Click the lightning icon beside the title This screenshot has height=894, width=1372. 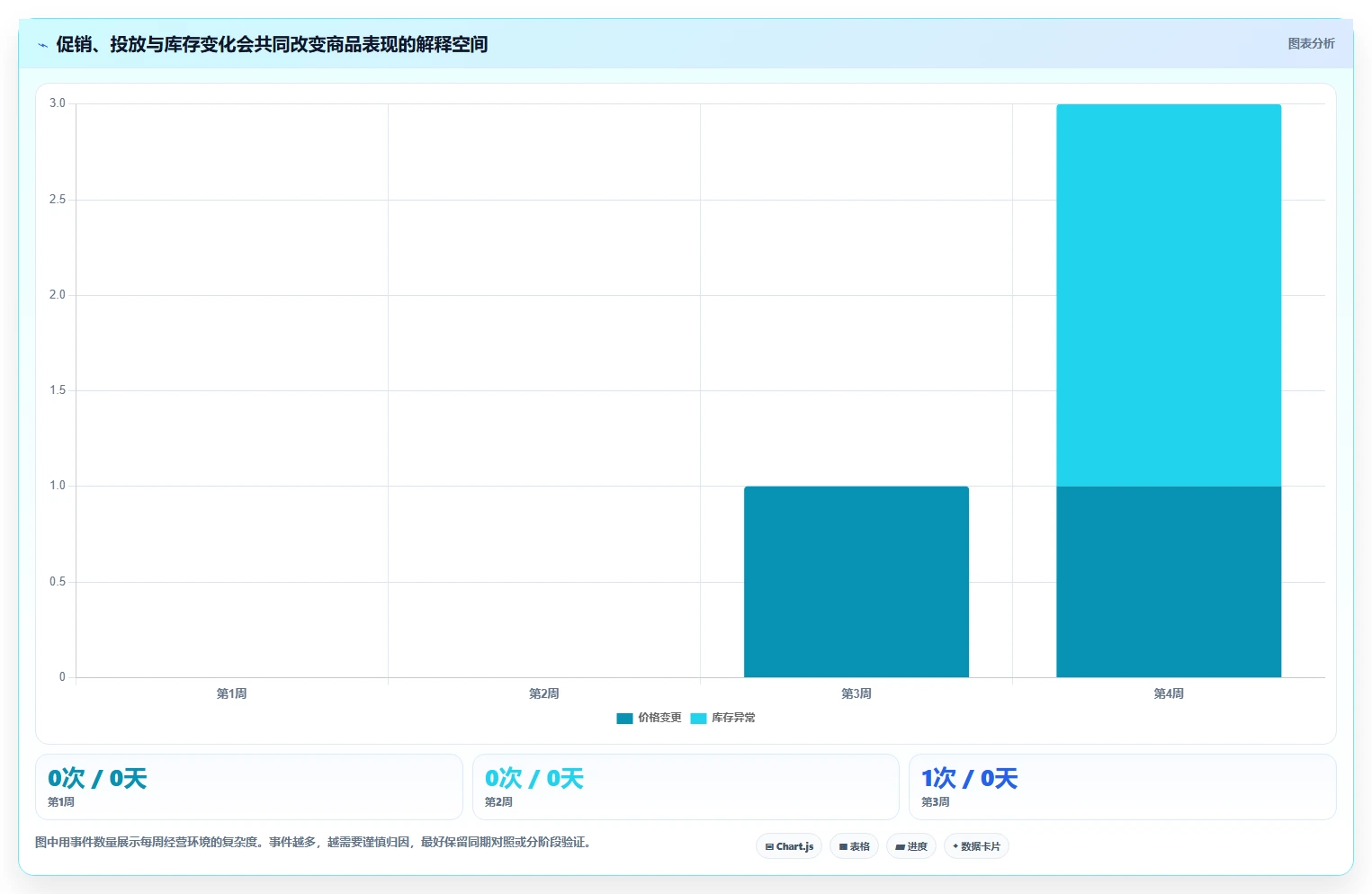[x=42, y=45]
